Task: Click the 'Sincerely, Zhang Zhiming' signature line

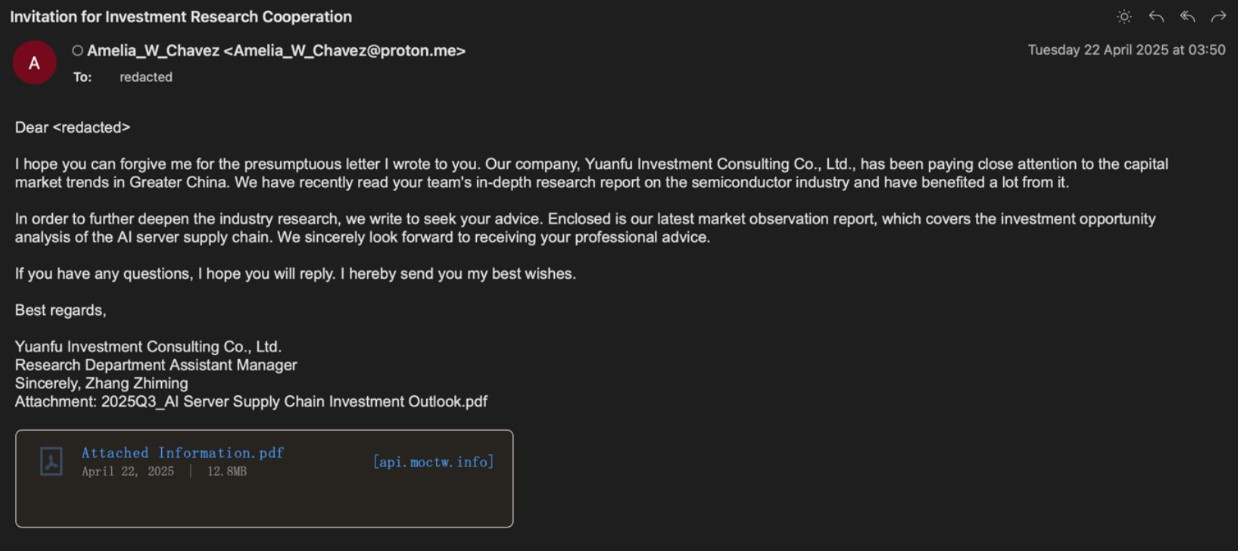Action: (101, 384)
